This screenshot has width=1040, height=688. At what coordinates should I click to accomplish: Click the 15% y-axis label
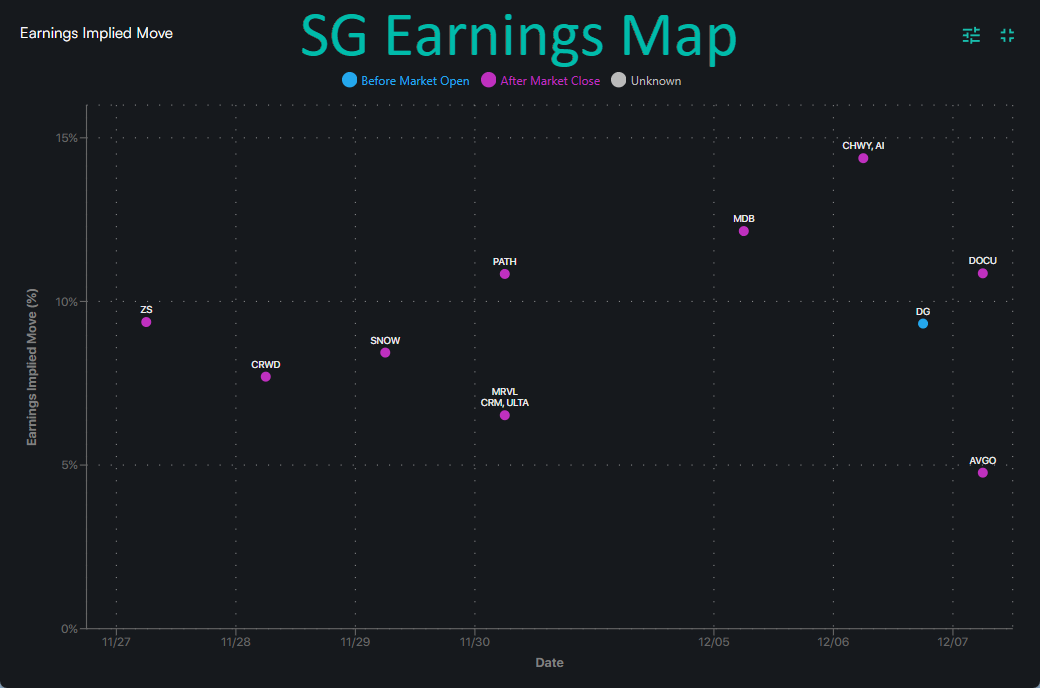coord(66,138)
